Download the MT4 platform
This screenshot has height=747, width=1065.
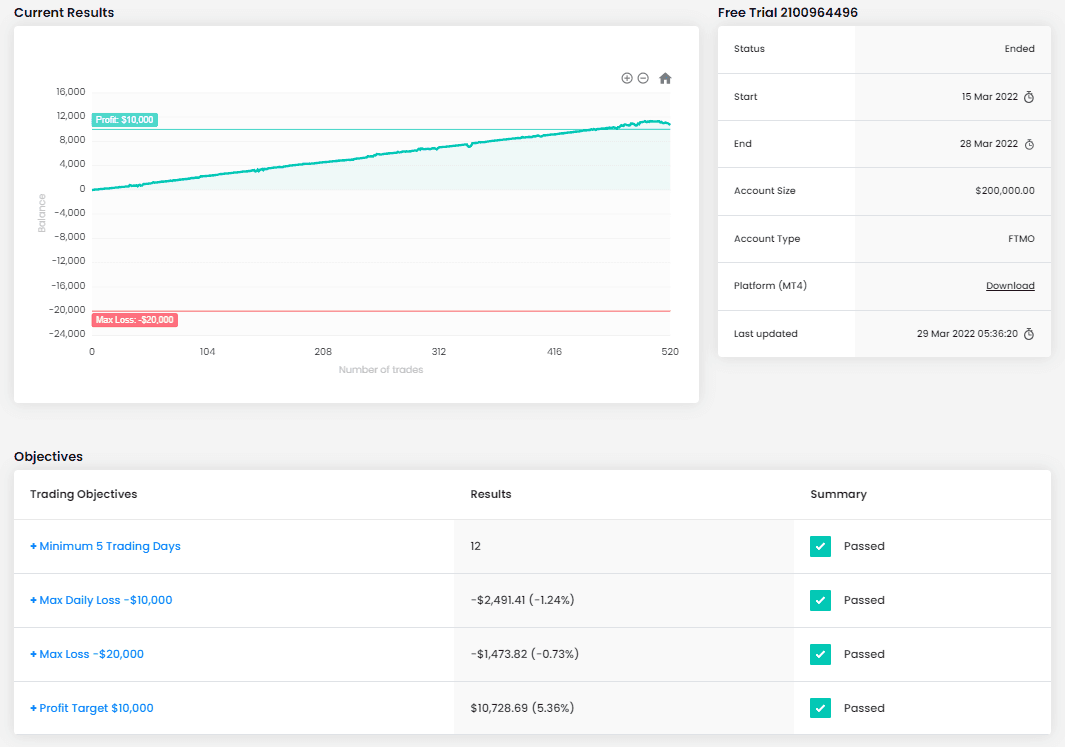pos(1010,286)
